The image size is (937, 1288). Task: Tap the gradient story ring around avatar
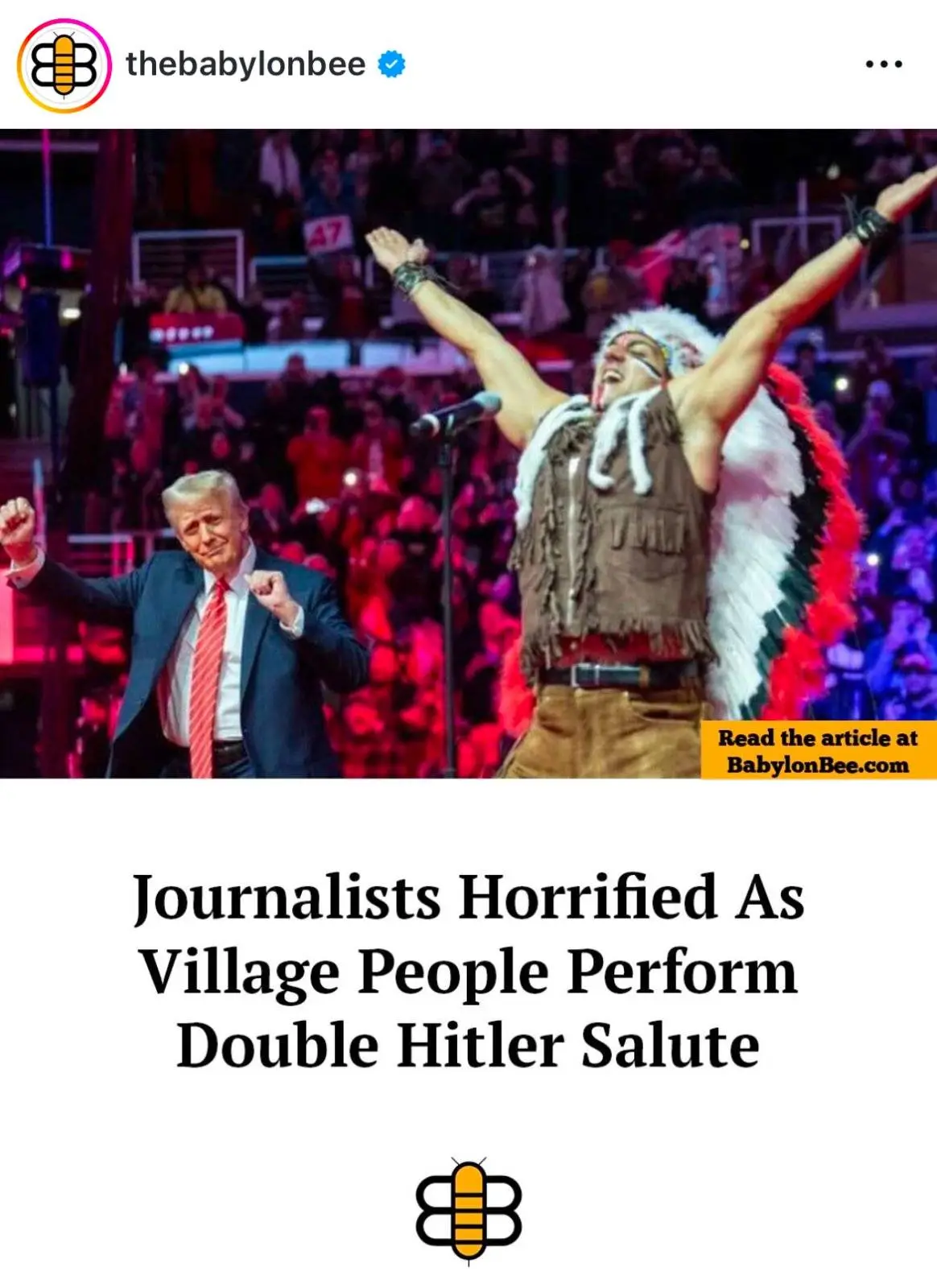(64, 65)
